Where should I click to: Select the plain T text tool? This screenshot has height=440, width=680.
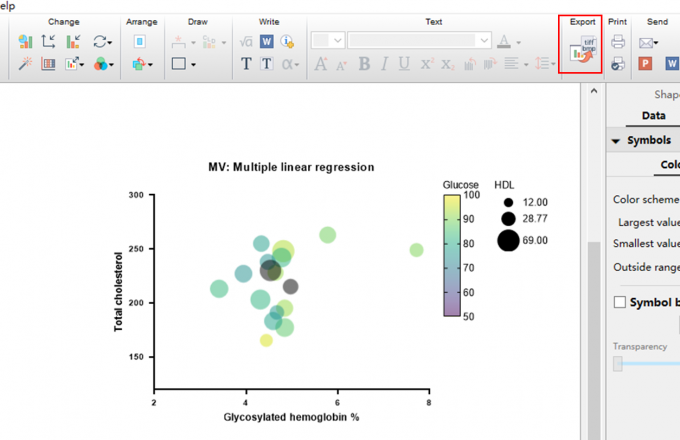click(x=246, y=64)
